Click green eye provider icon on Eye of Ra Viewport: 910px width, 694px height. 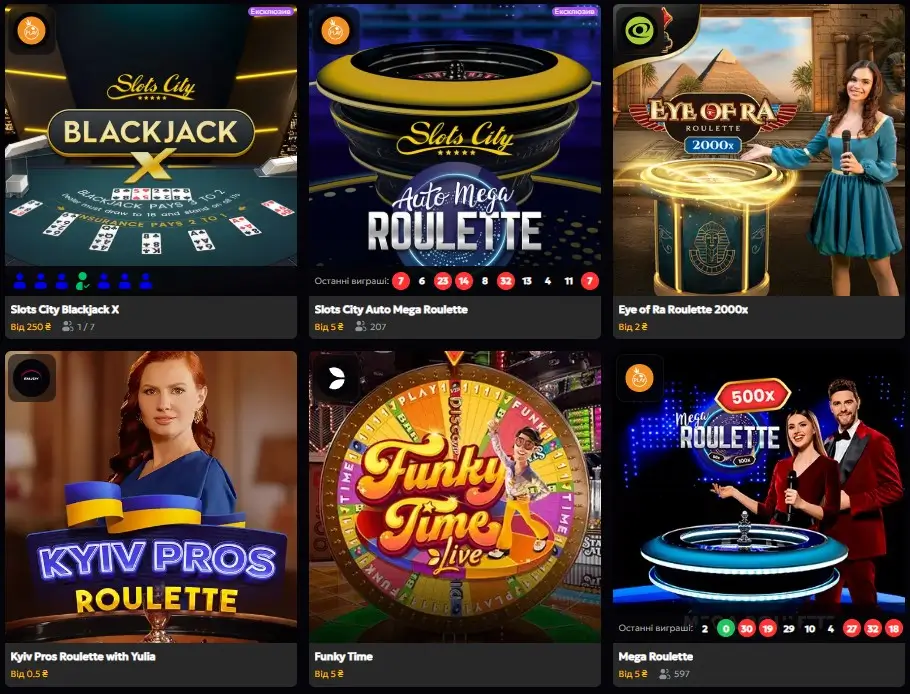pos(640,30)
